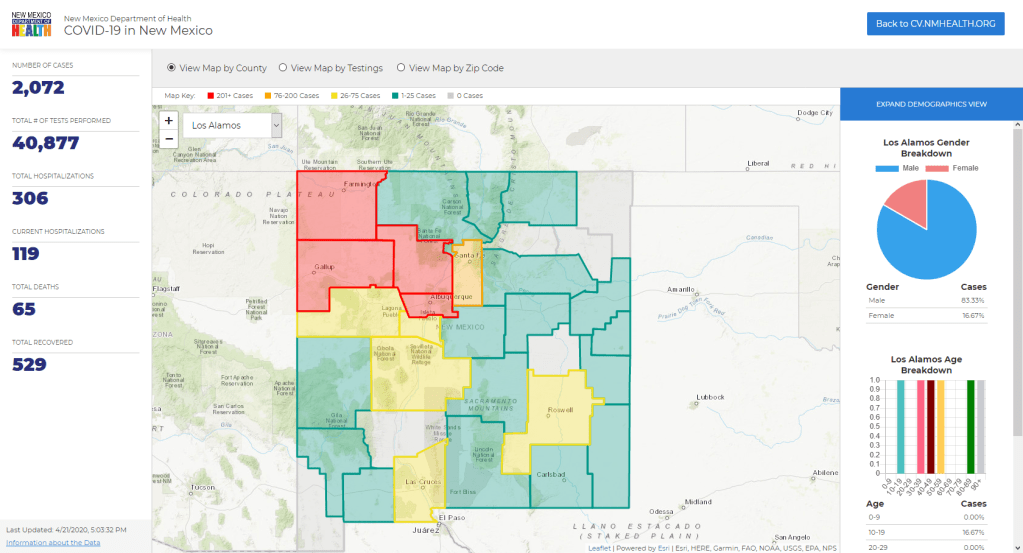Expand the demographics view panel

(931, 104)
